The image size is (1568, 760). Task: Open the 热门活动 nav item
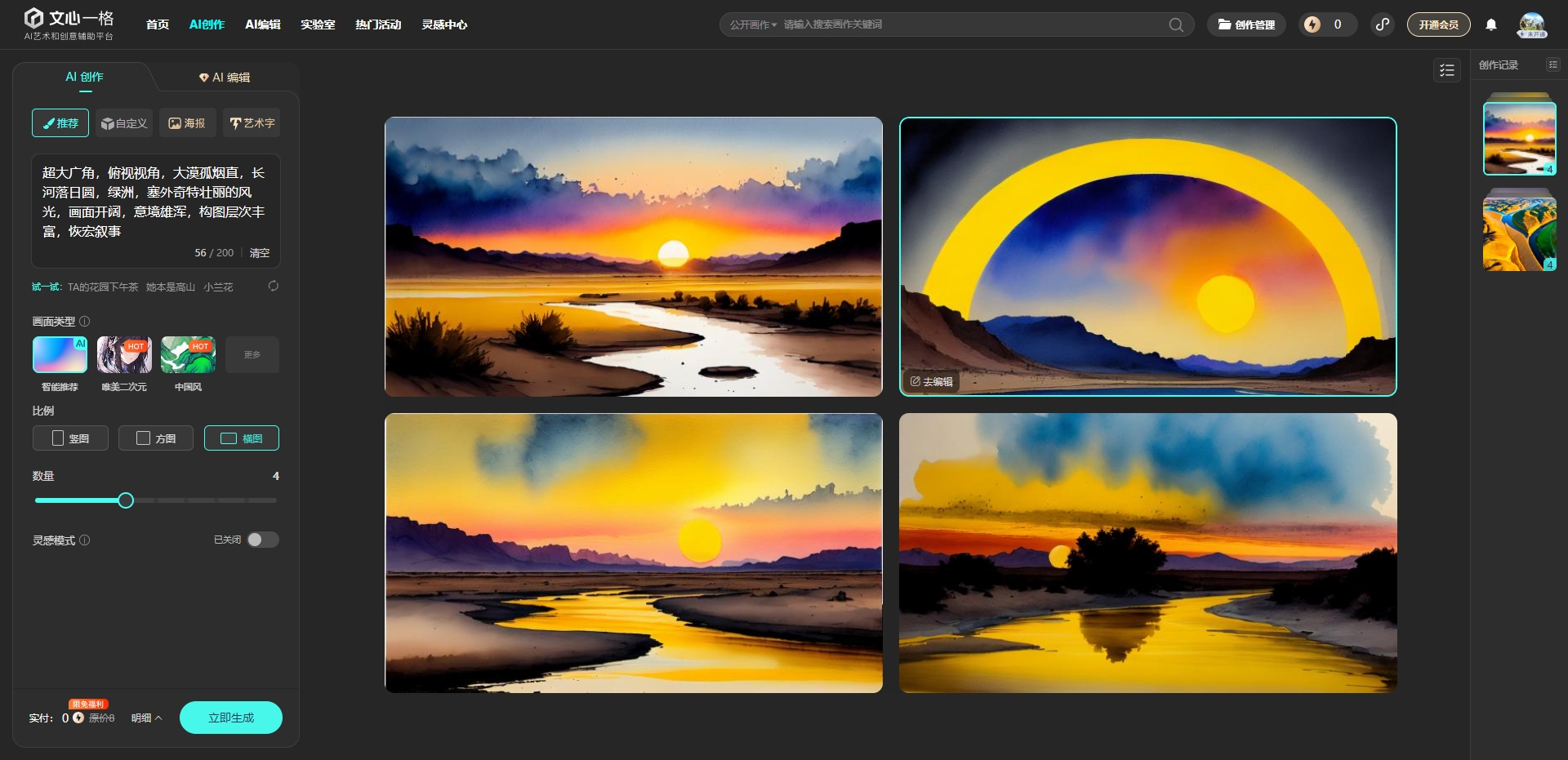tap(378, 24)
